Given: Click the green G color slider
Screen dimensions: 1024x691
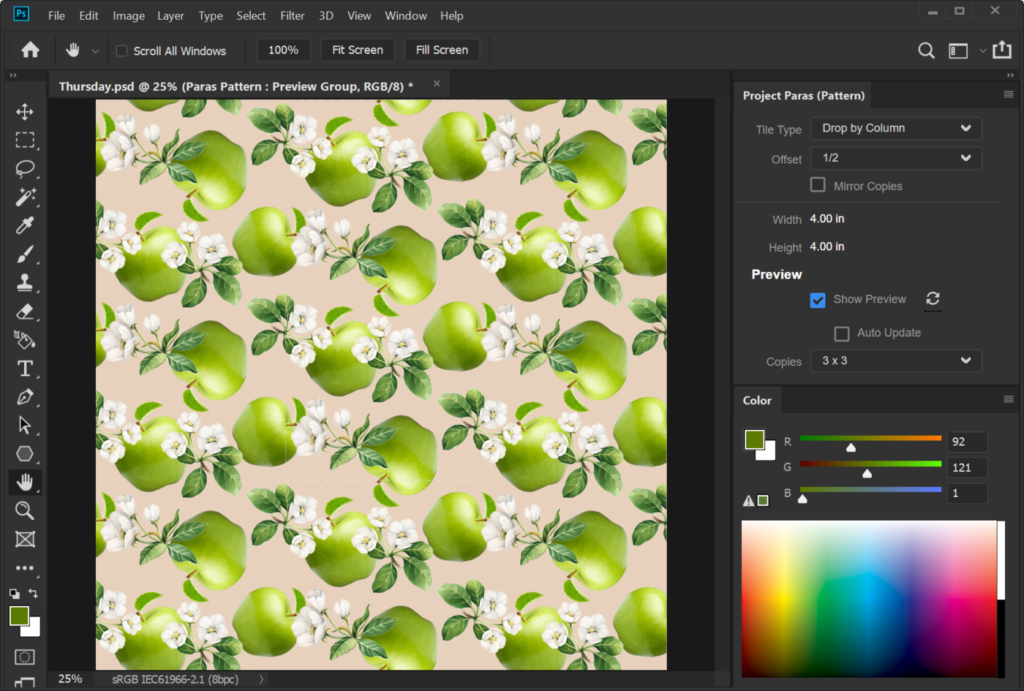Looking at the screenshot, I should tap(871, 464).
